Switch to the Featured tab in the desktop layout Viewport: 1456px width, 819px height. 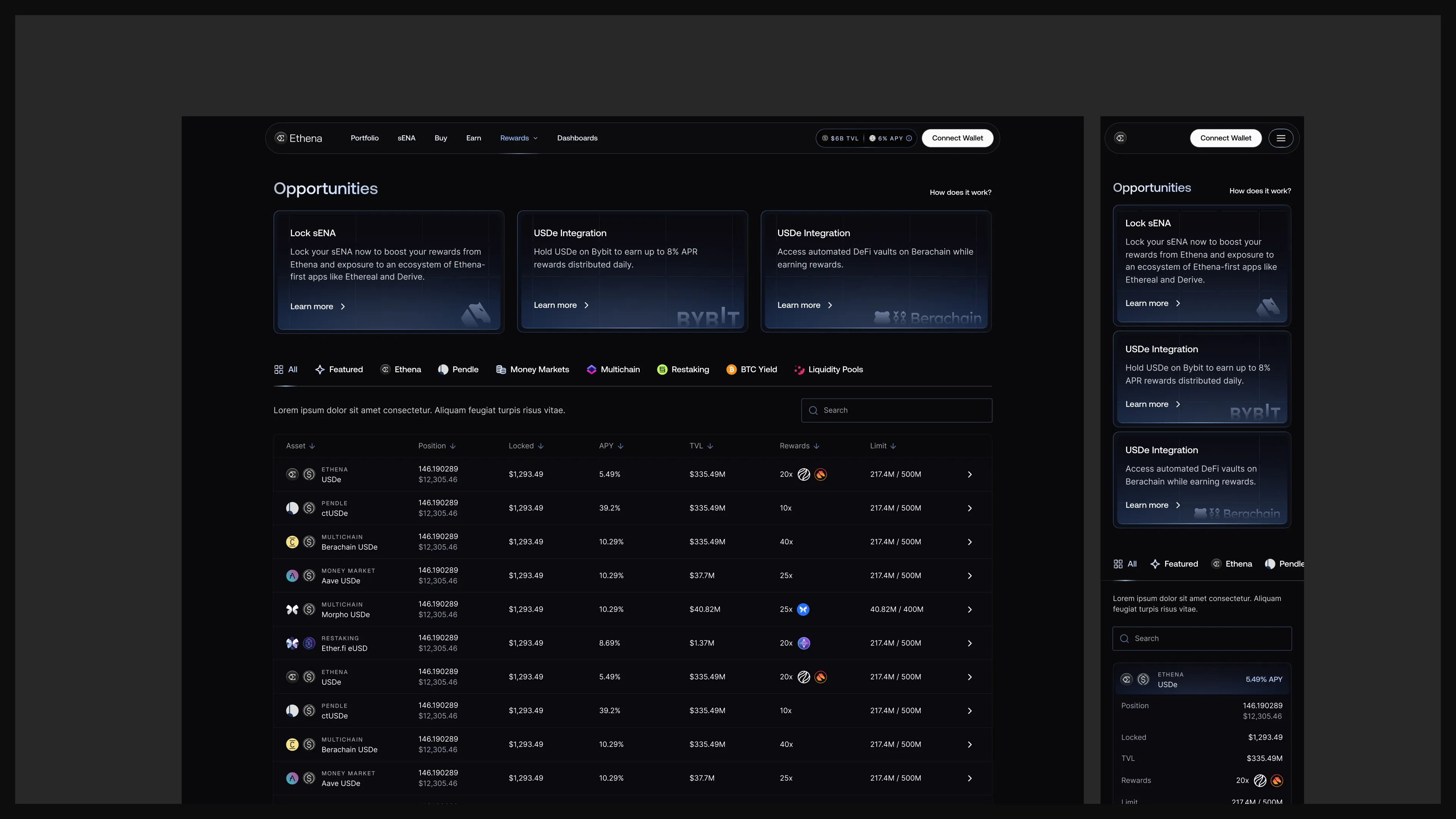(x=339, y=370)
